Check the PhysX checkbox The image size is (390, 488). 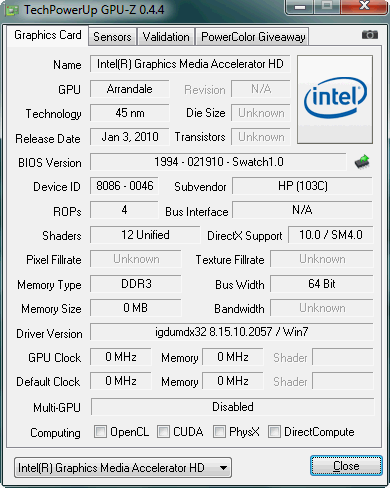[x=219, y=431]
